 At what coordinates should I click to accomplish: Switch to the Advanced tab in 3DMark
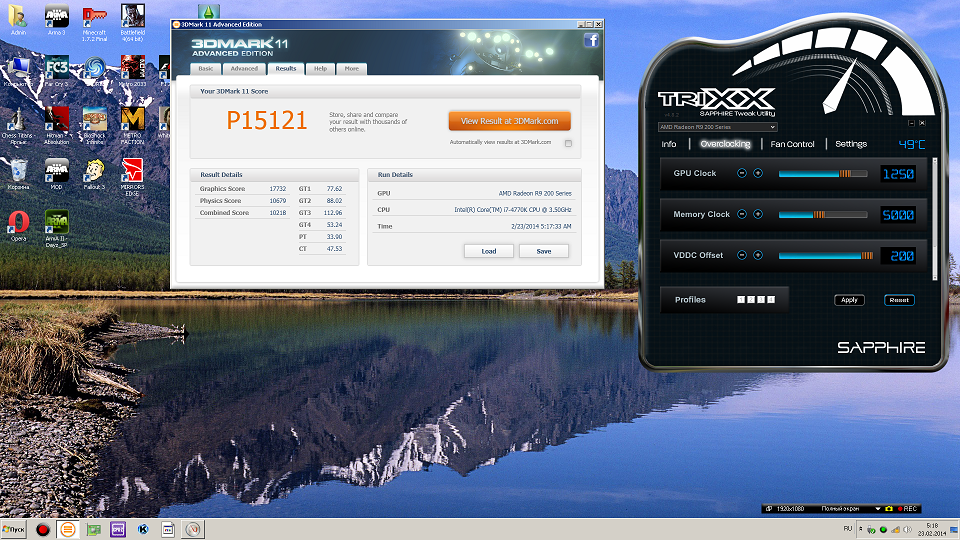pyautogui.click(x=244, y=69)
